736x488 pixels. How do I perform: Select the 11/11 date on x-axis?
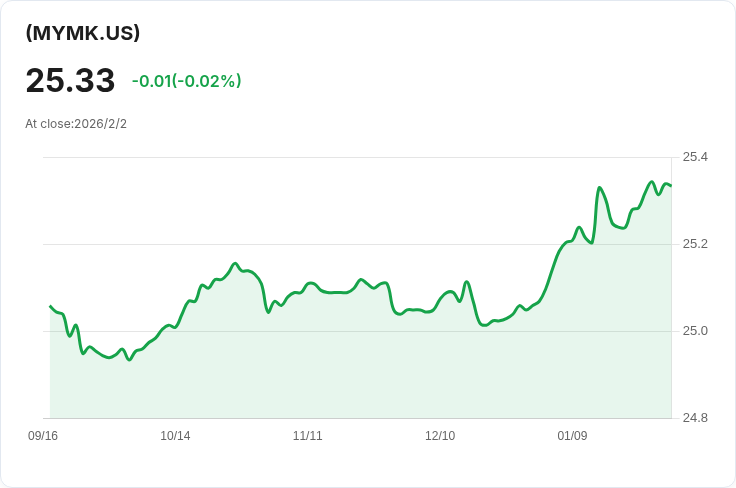[x=307, y=436]
